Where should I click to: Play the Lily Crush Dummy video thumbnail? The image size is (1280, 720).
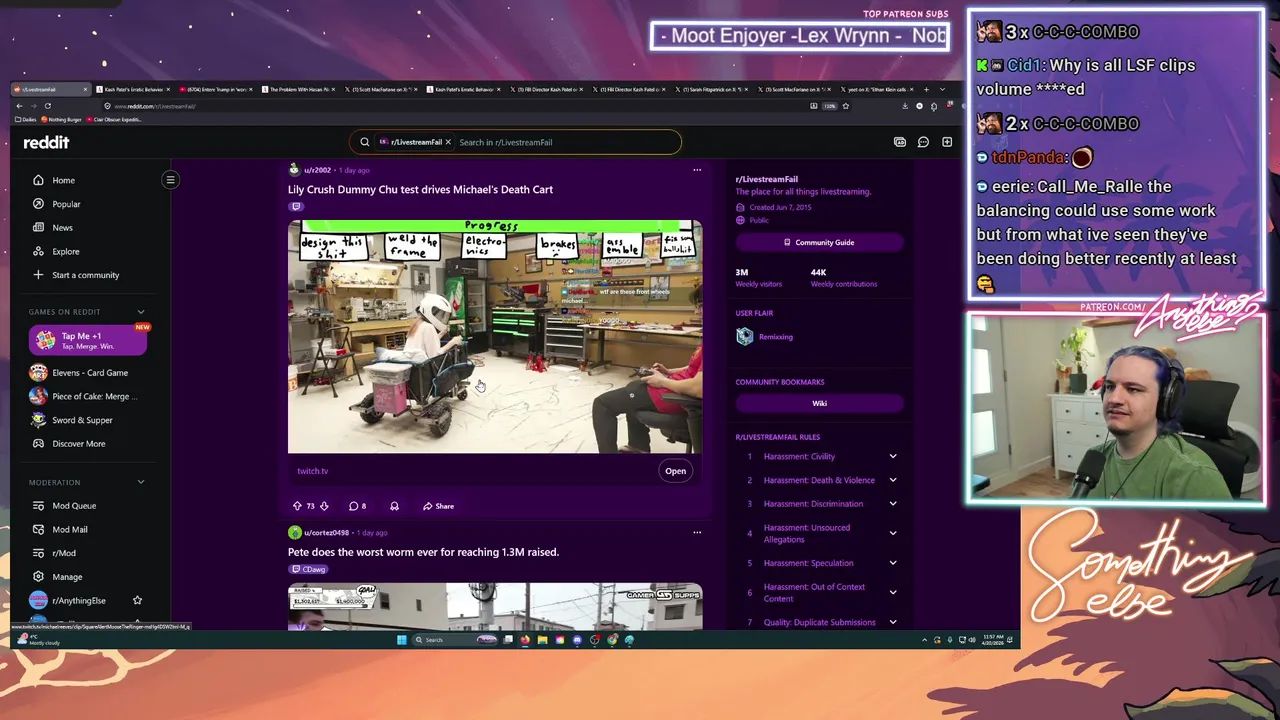[x=495, y=336]
